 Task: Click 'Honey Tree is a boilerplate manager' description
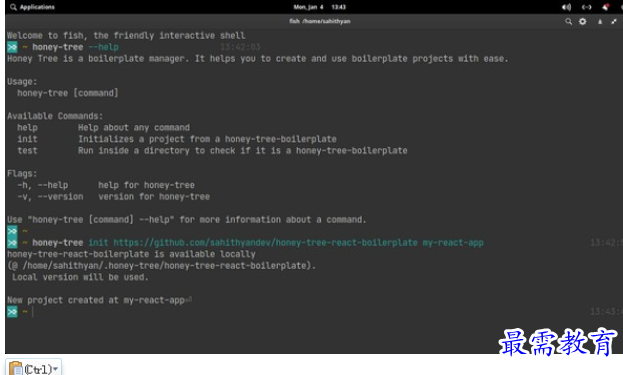[257, 59]
